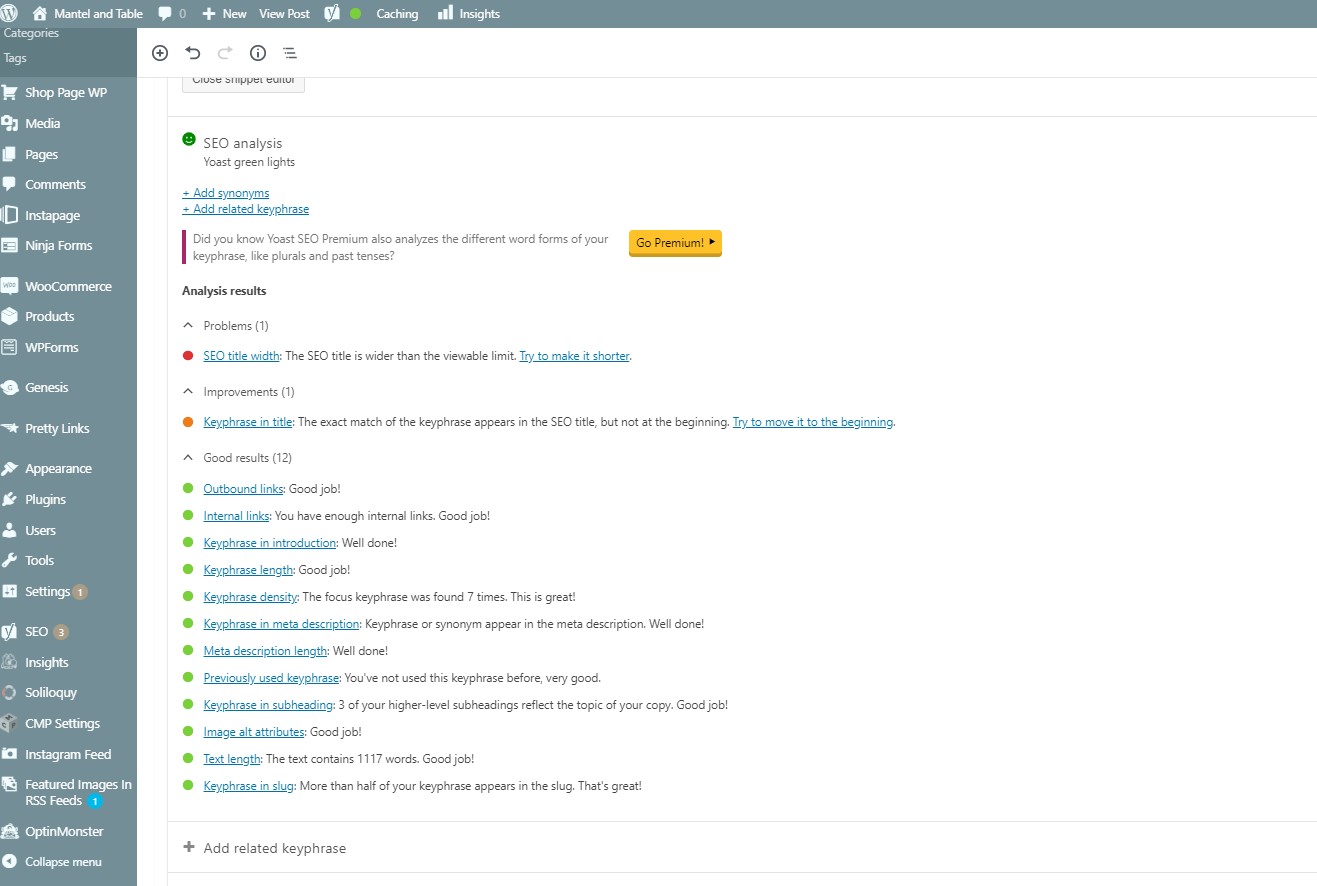Viewport: 1317px width, 886px height.
Task: Open Genesis sidebar icon
Action: (10, 387)
